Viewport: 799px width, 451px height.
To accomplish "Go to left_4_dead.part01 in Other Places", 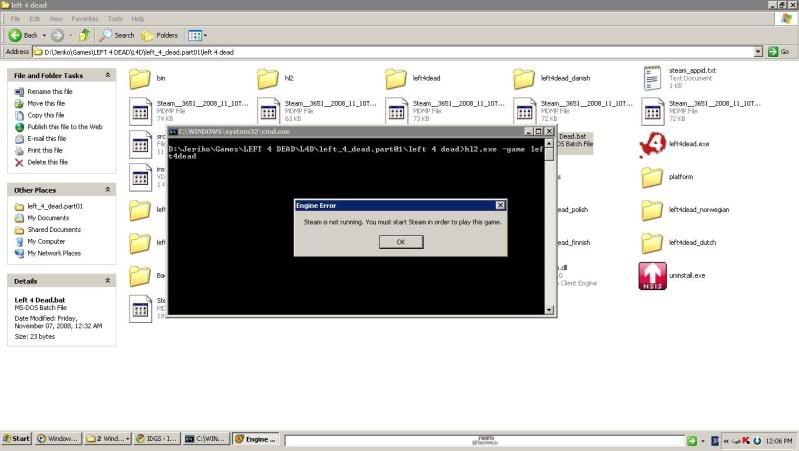I will pos(55,206).
